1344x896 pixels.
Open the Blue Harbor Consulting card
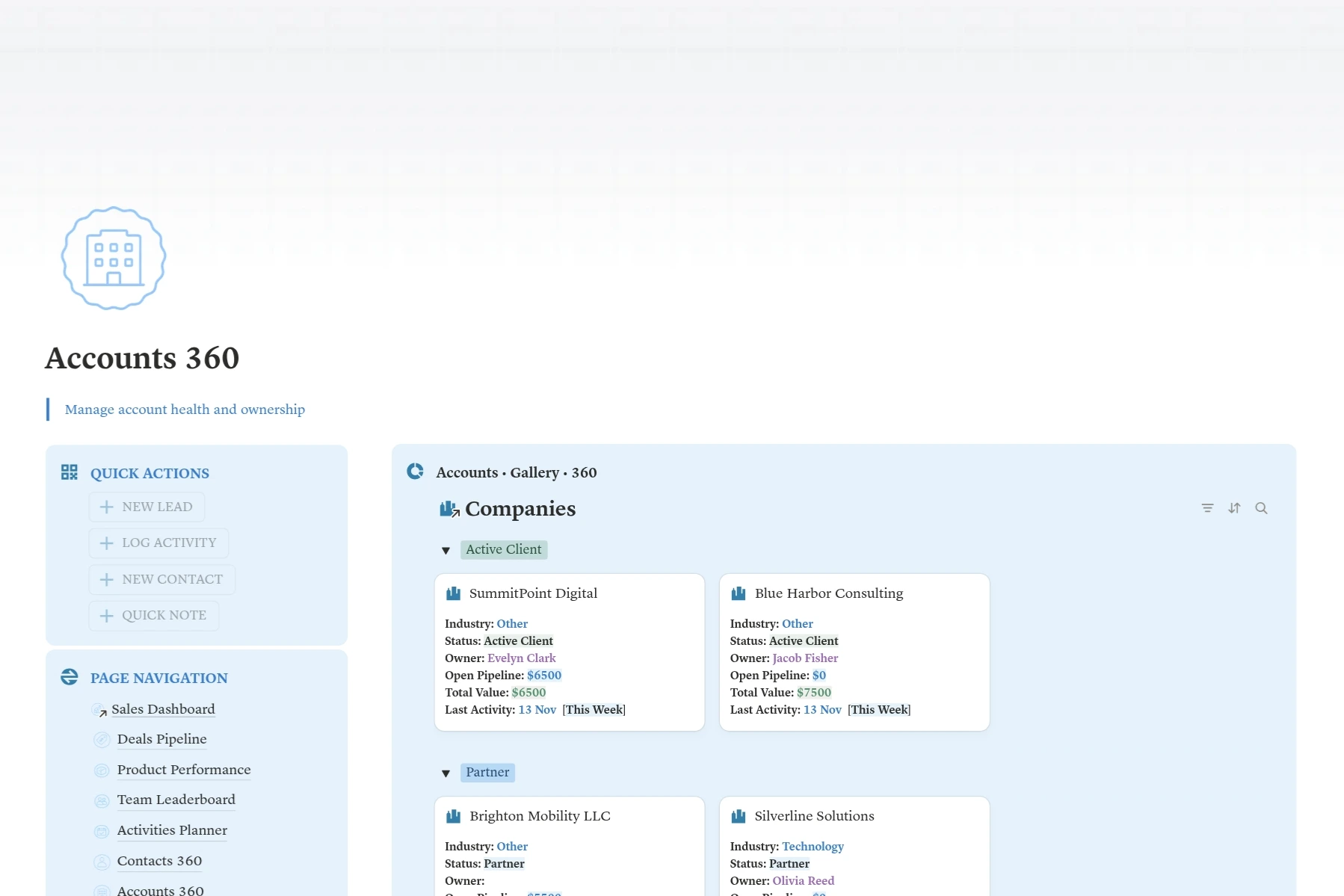pos(828,593)
